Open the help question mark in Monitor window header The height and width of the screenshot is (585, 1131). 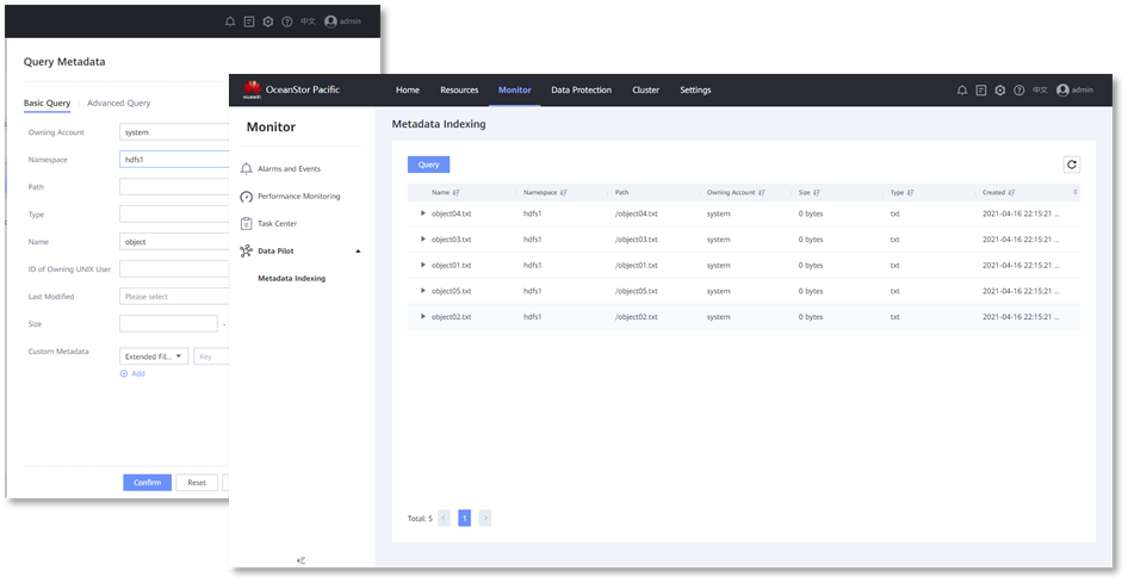pyautogui.click(x=1018, y=90)
